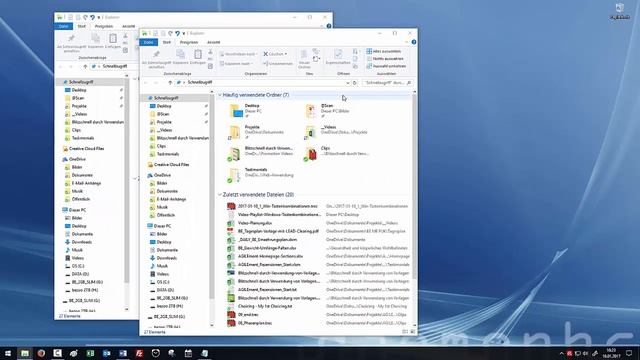Screen dimensions: 640x360
Task: Click the Schnellzugriff search field in front window
Action: point(387,82)
